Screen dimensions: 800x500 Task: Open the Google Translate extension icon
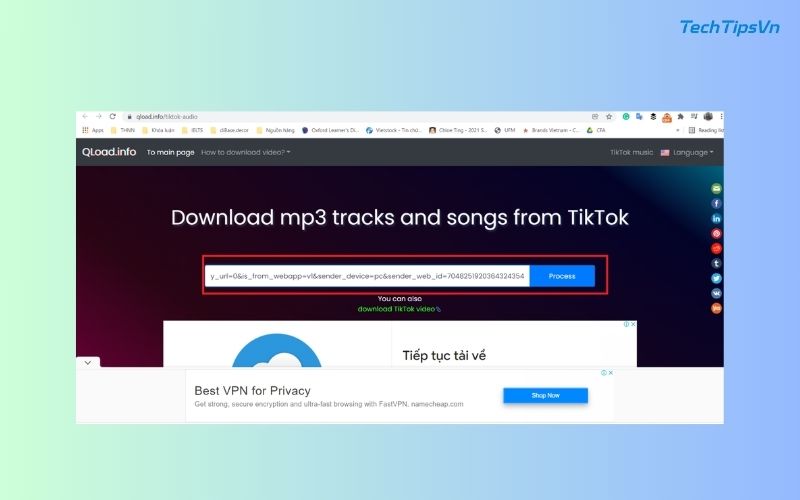point(639,116)
